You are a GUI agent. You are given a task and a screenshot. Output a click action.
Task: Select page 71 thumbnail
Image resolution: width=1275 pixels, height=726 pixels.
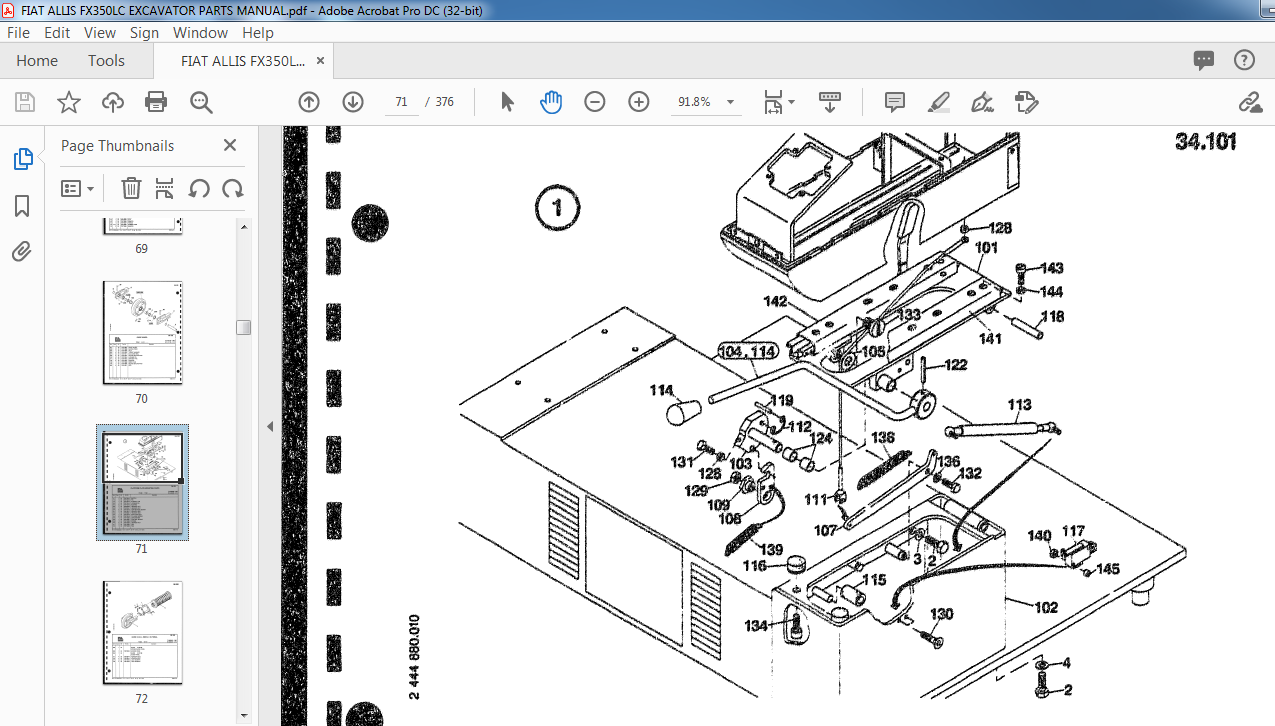click(x=142, y=483)
